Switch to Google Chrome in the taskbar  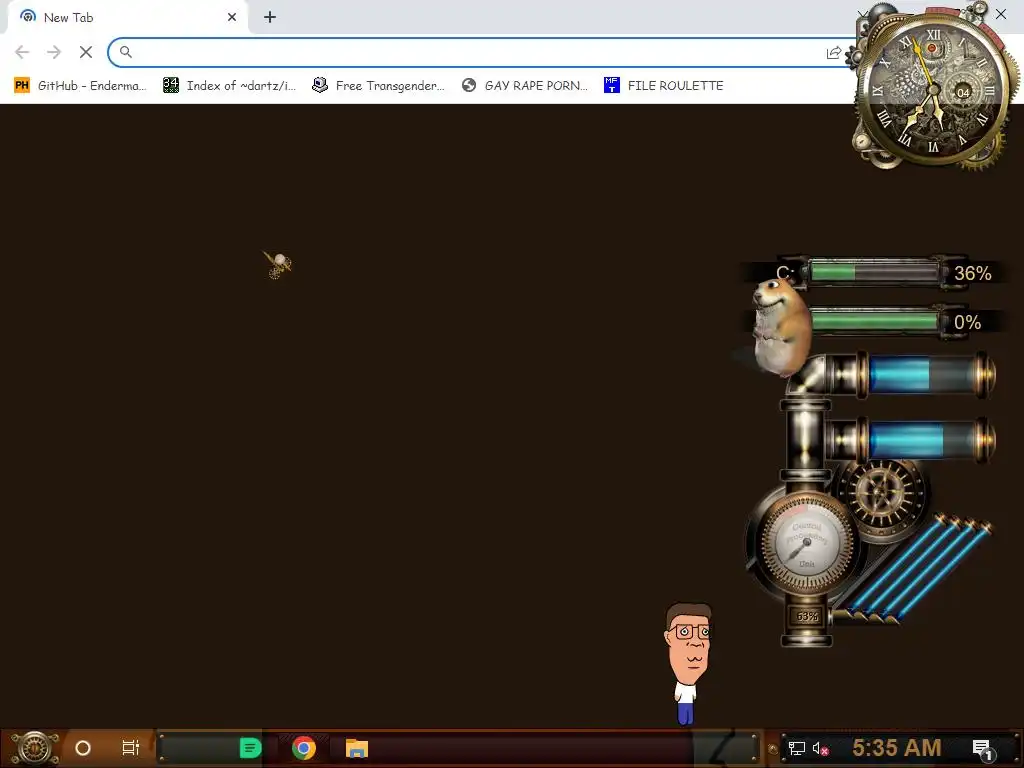tap(304, 748)
